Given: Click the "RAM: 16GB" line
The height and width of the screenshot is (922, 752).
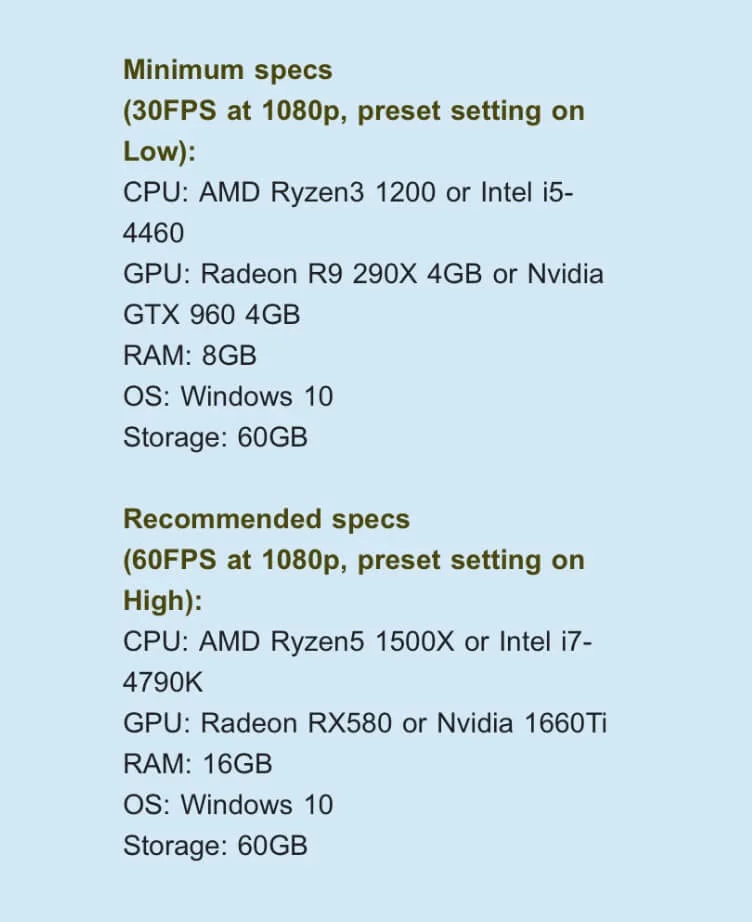Looking at the screenshot, I should [x=198, y=764].
